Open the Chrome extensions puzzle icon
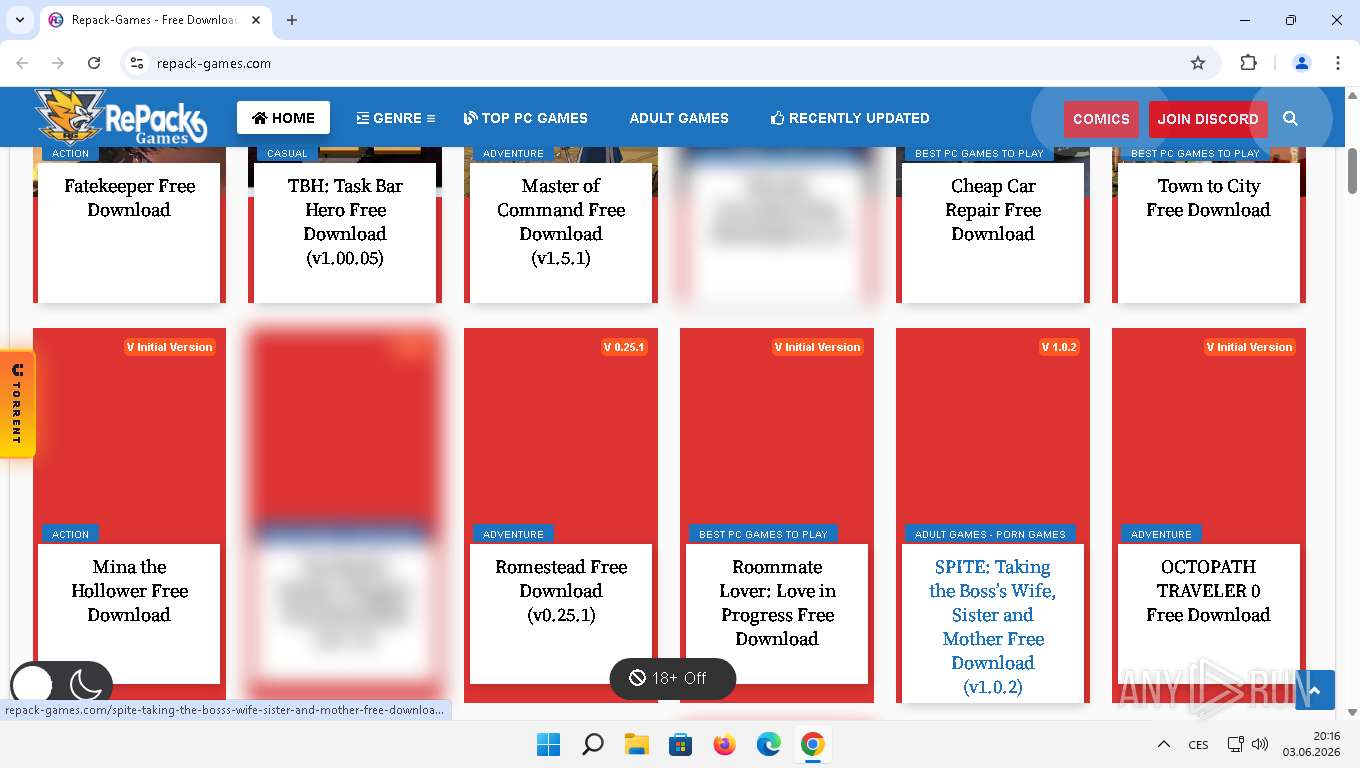1360x768 pixels. [x=1248, y=63]
